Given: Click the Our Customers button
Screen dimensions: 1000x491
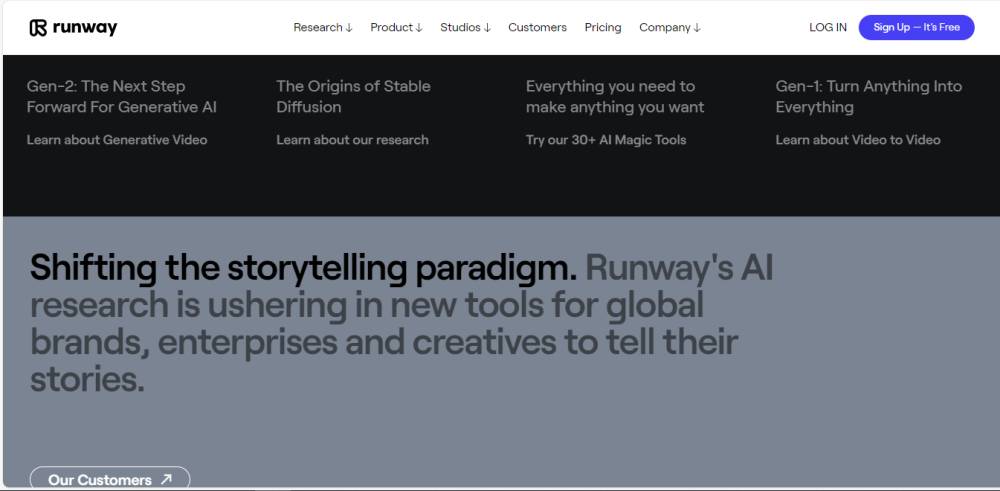Looking at the screenshot, I should tap(110, 479).
